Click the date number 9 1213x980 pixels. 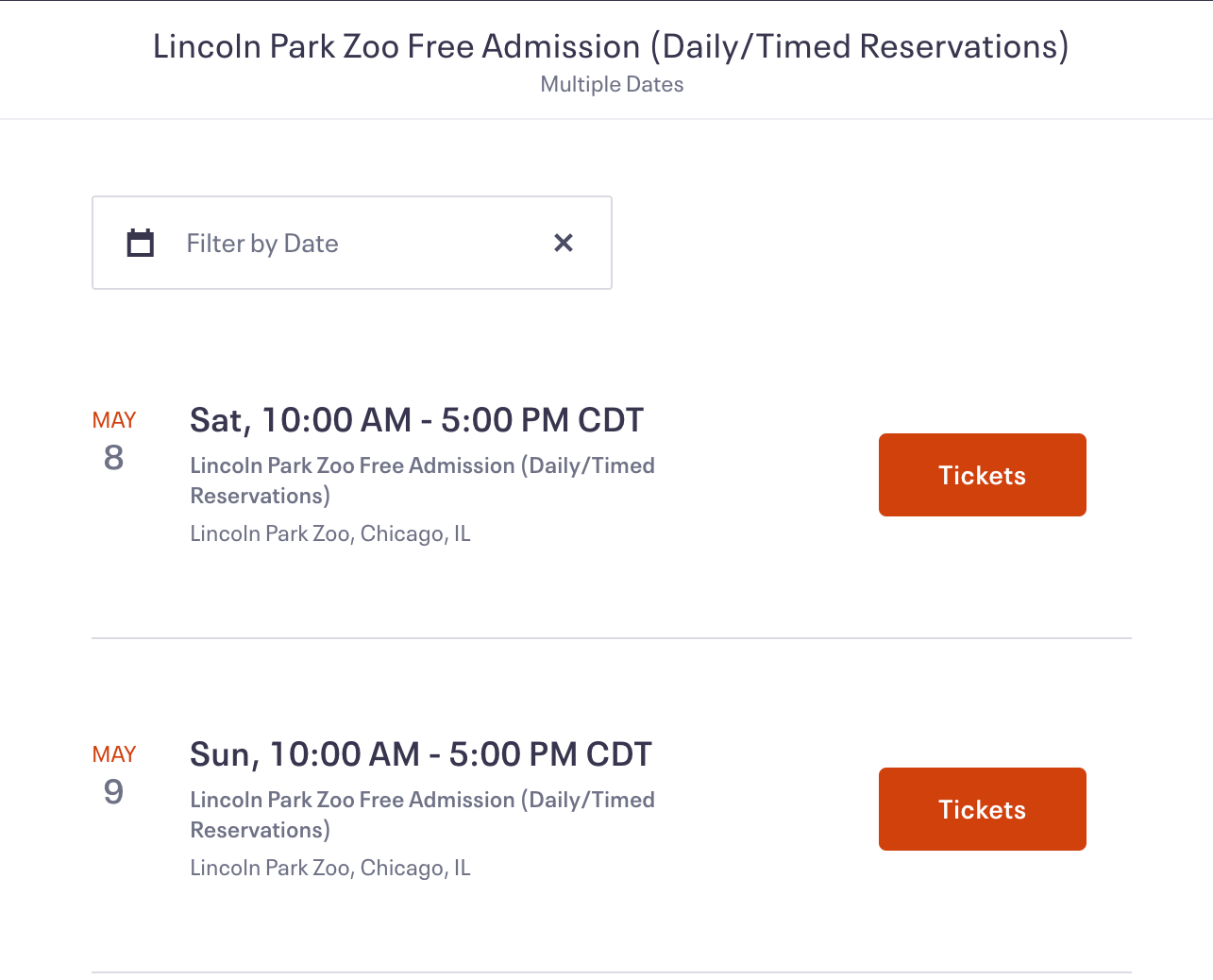113,792
